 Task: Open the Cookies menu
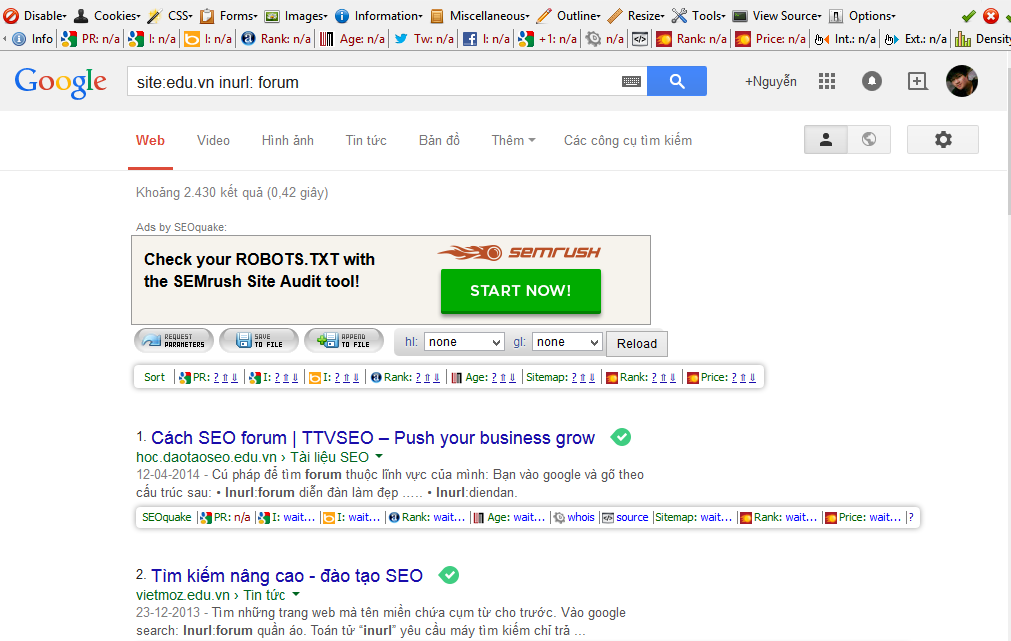107,15
